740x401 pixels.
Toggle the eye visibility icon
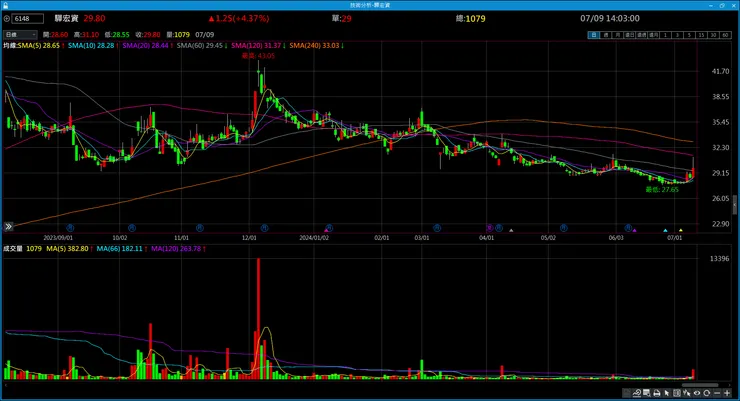point(697,393)
